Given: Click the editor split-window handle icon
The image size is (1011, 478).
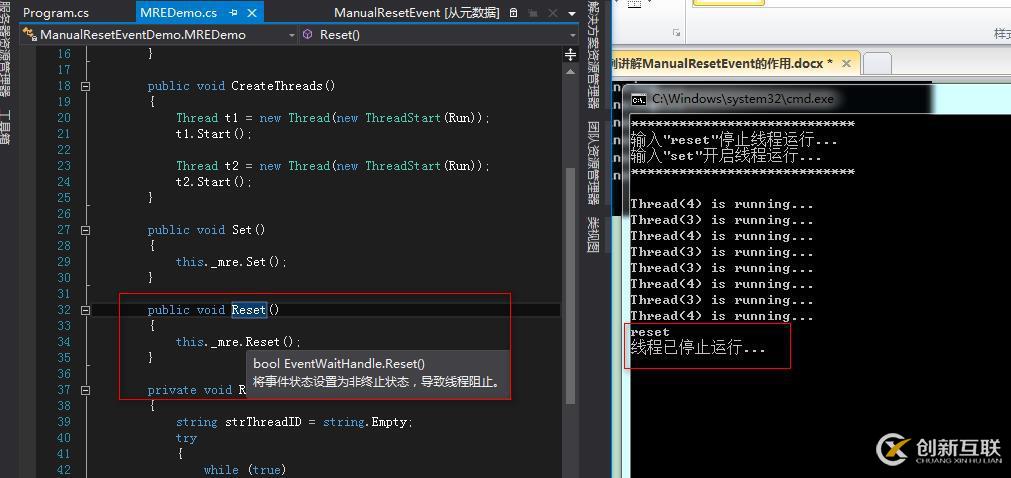Looking at the screenshot, I should click(x=571, y=54).
